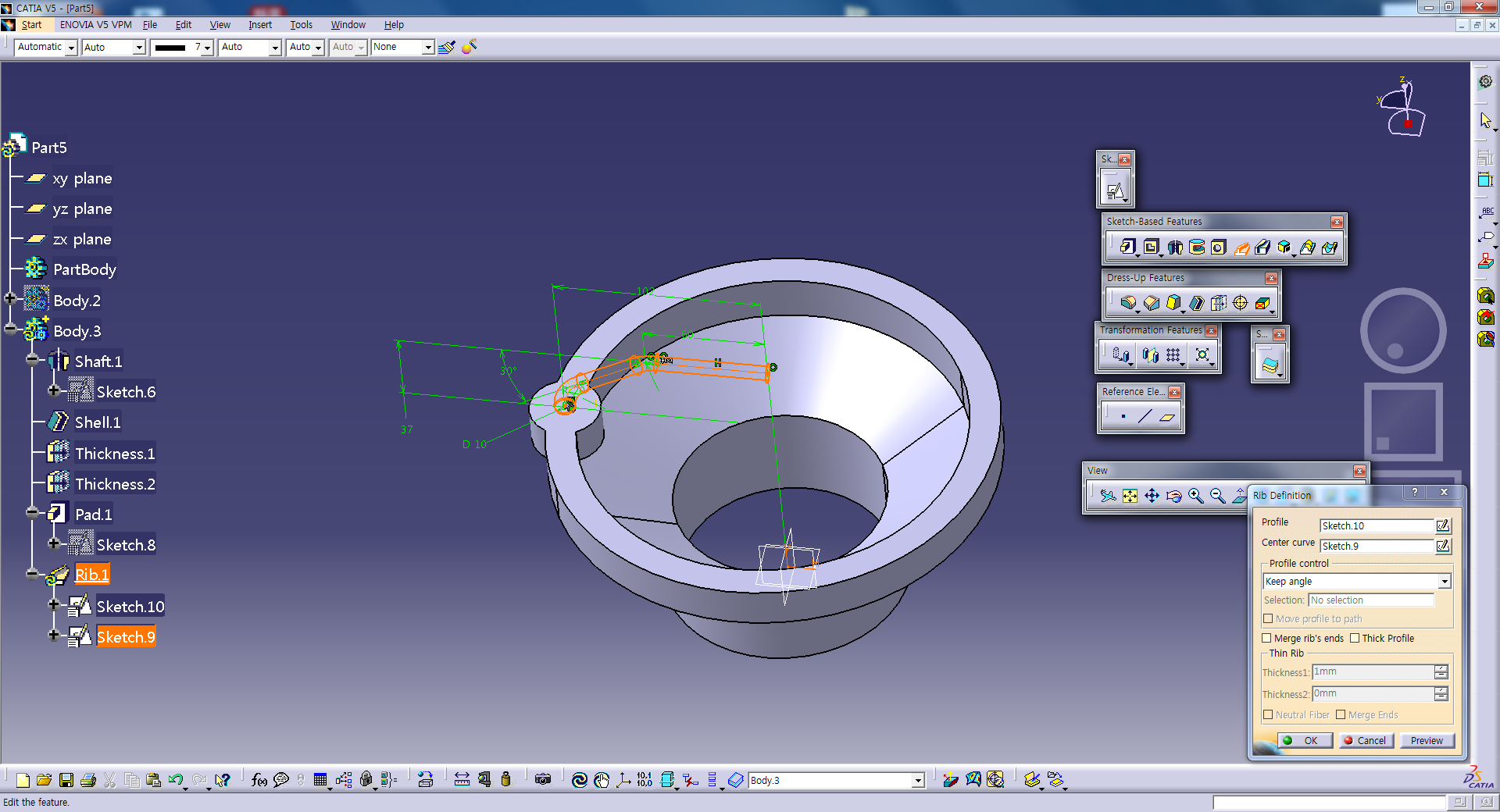Open the Window menu
The width and height of the screenshot is (1500, 812).
pyautogui.click(x=348, y=25)
